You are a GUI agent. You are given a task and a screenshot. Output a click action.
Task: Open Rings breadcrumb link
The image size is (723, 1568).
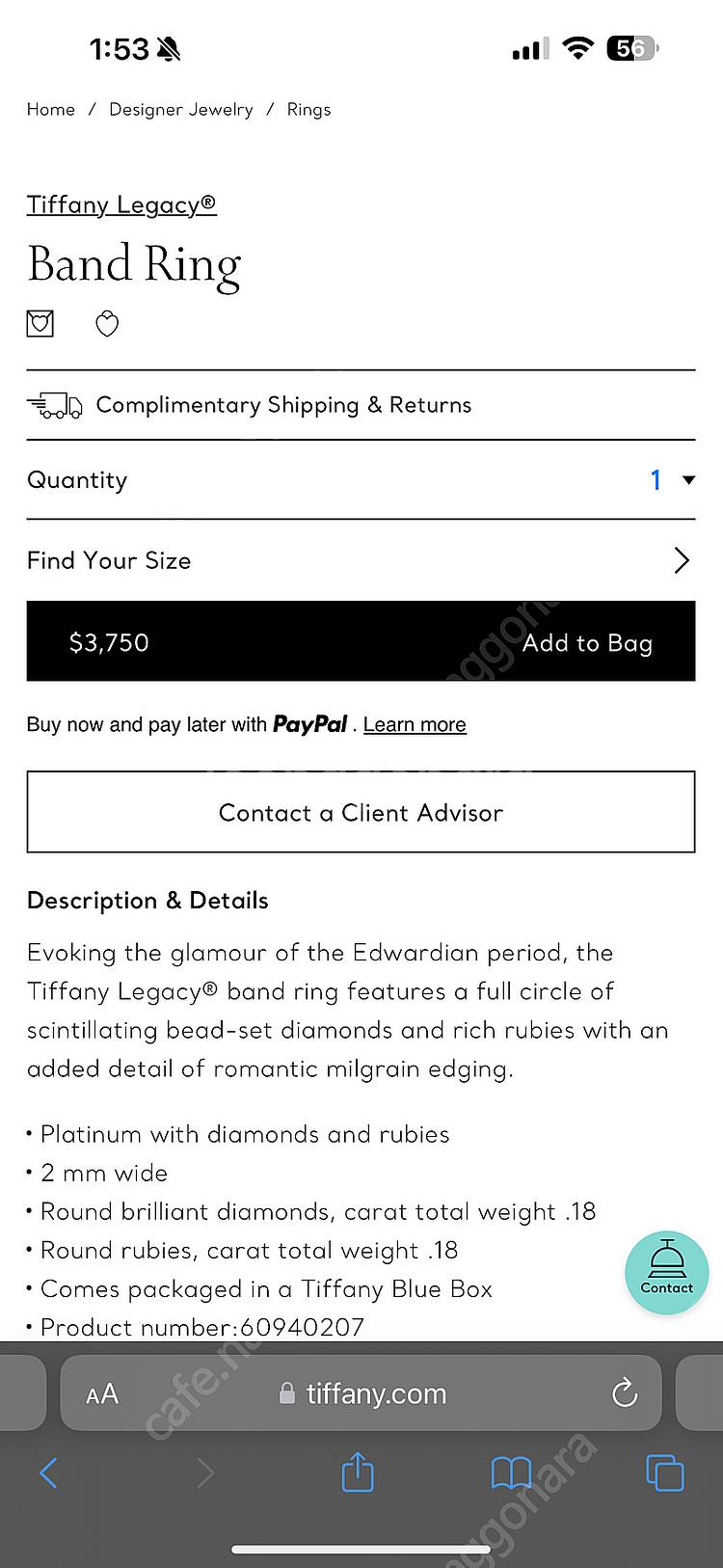click(x=308, y=110)
